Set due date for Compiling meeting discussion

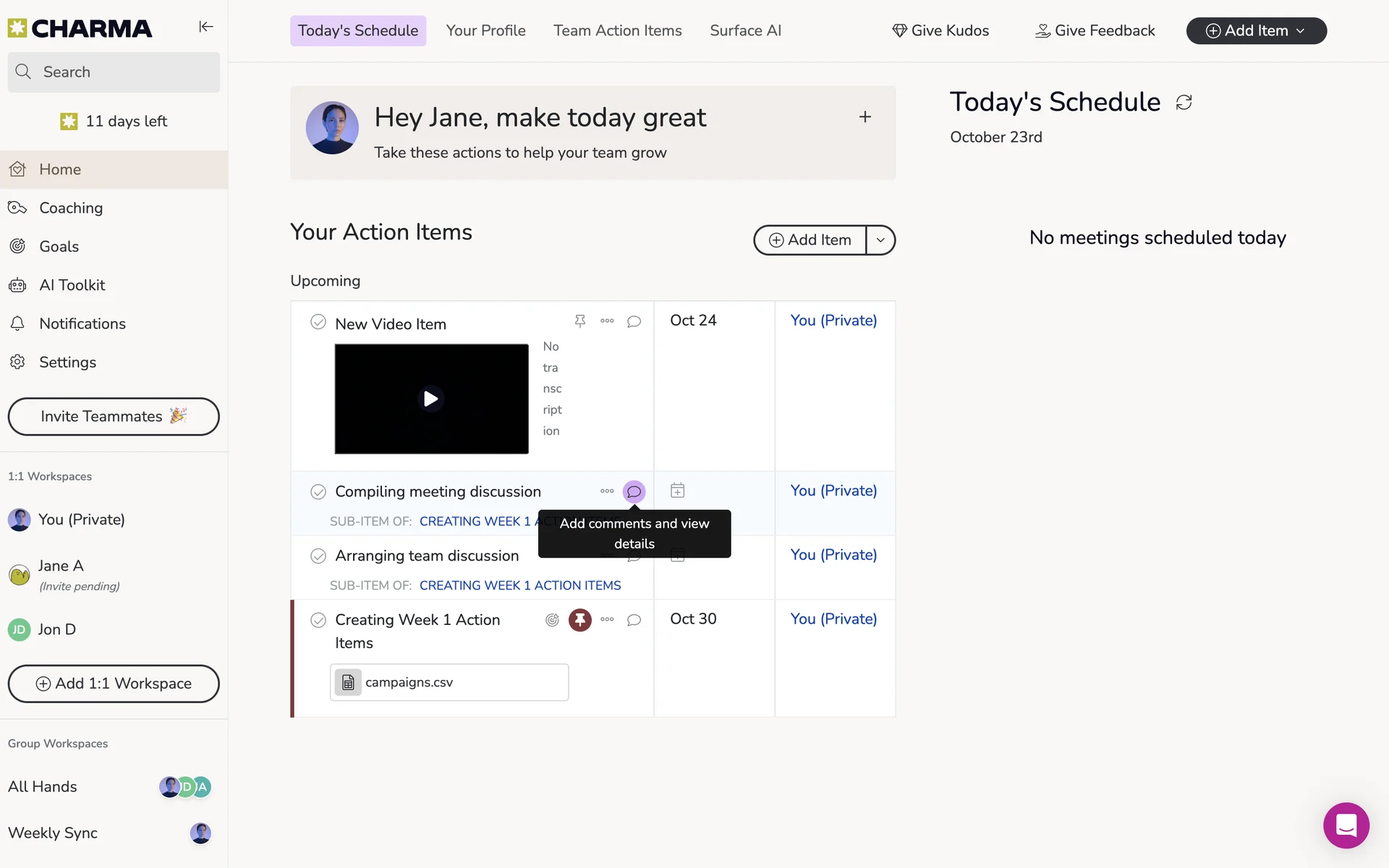[677, 491]
